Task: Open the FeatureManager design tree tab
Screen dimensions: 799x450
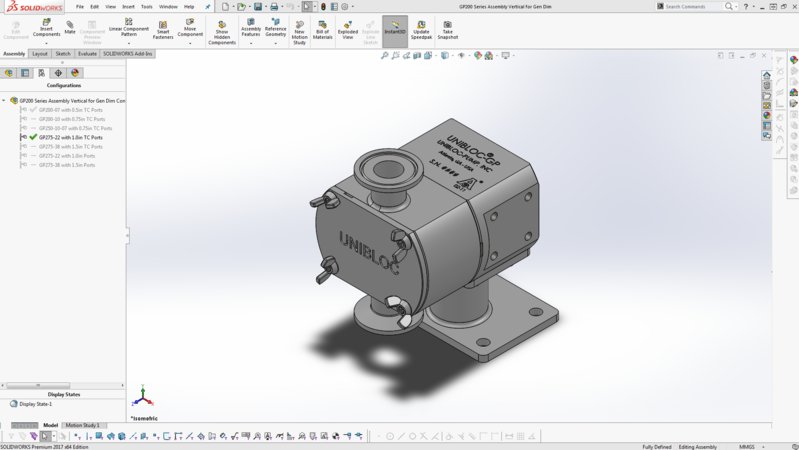Action: pyautogui.click(x=9, y=73)
